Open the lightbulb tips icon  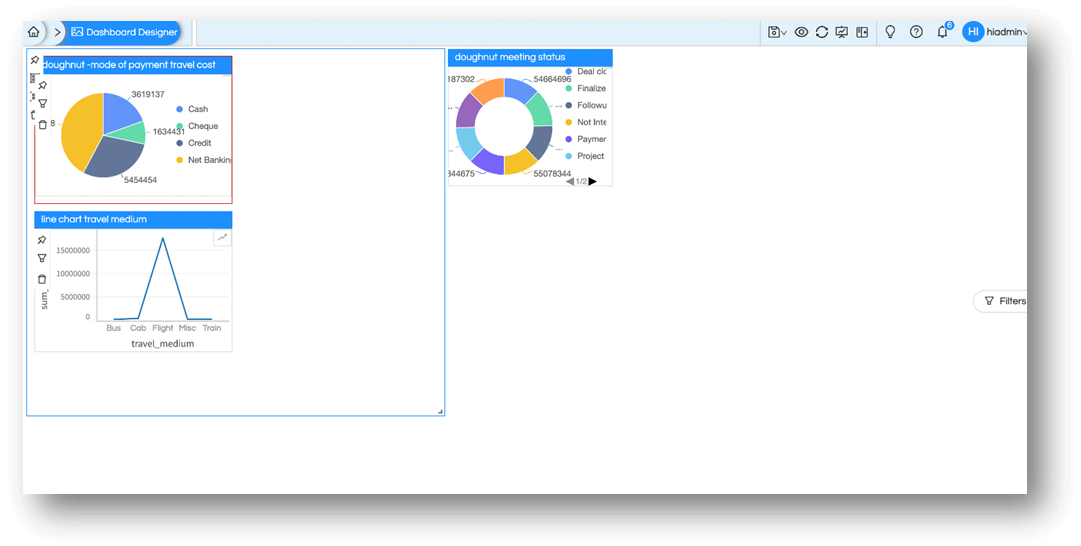(890, 32)
